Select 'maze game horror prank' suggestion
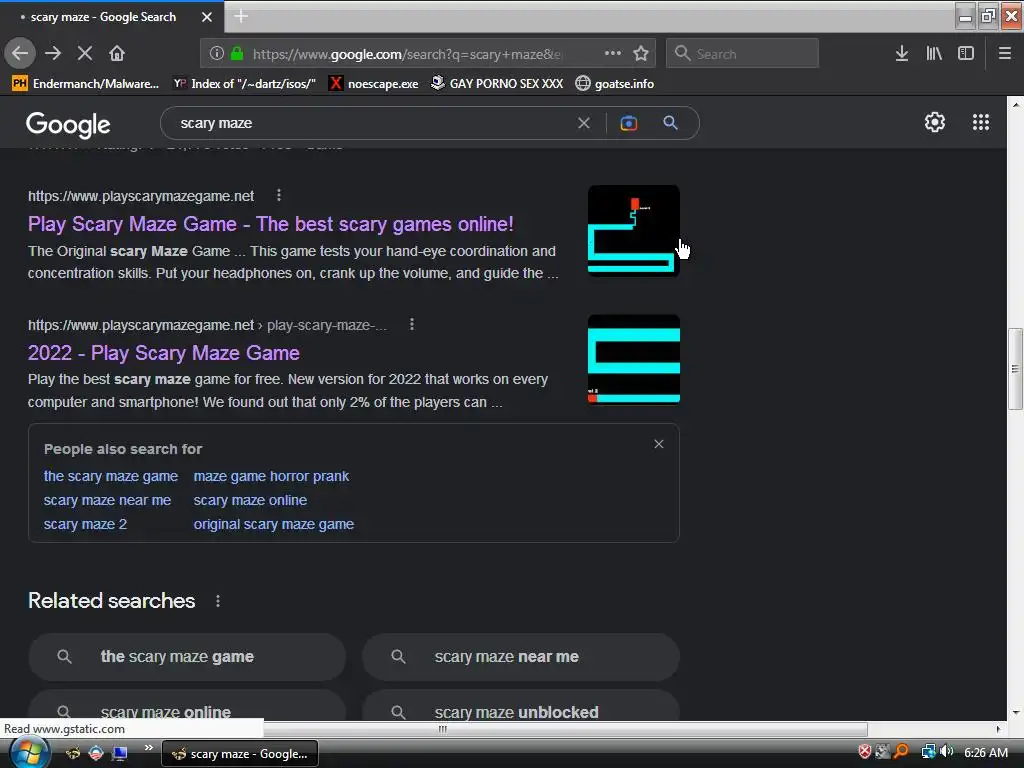The width and height of the screenshot is (1024, 768). 271,476
